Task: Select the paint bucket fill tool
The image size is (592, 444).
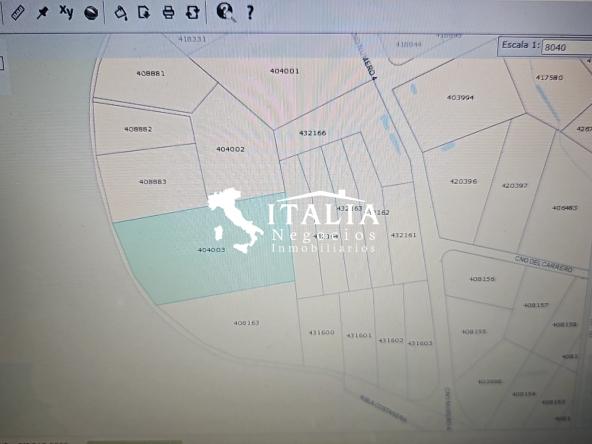Action: 120,13
